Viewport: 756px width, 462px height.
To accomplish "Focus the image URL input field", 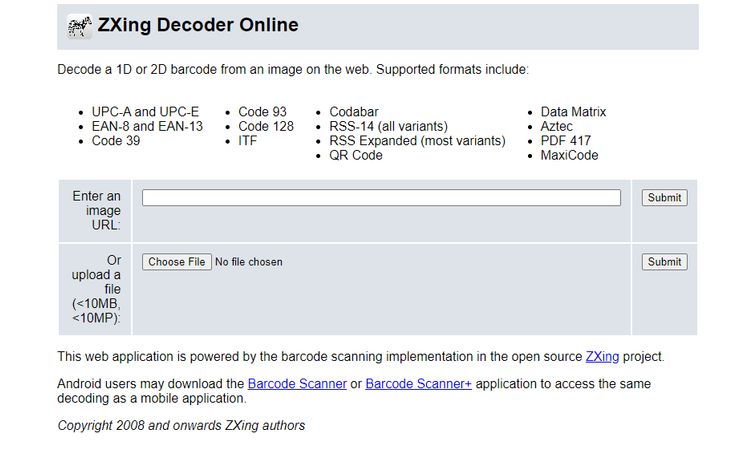I will [381, 198].
